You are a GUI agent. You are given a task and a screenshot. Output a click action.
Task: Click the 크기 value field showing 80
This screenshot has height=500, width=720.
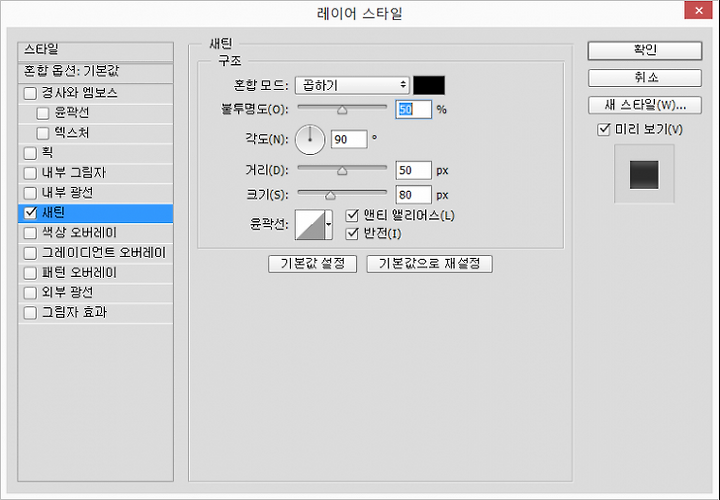click(x=413, y=195)
